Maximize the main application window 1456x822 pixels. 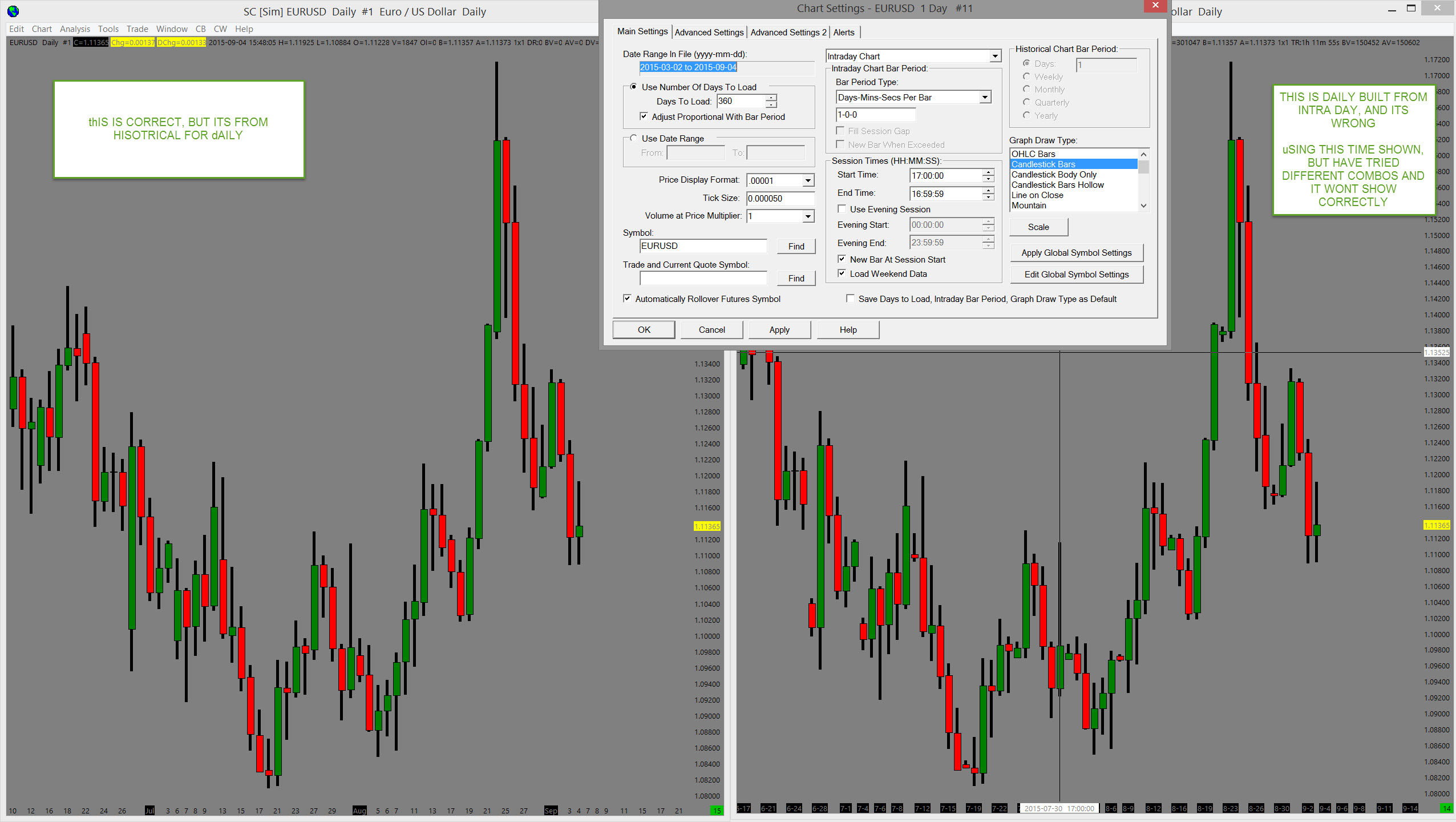pyautogui.click(x=1411, y=9)
